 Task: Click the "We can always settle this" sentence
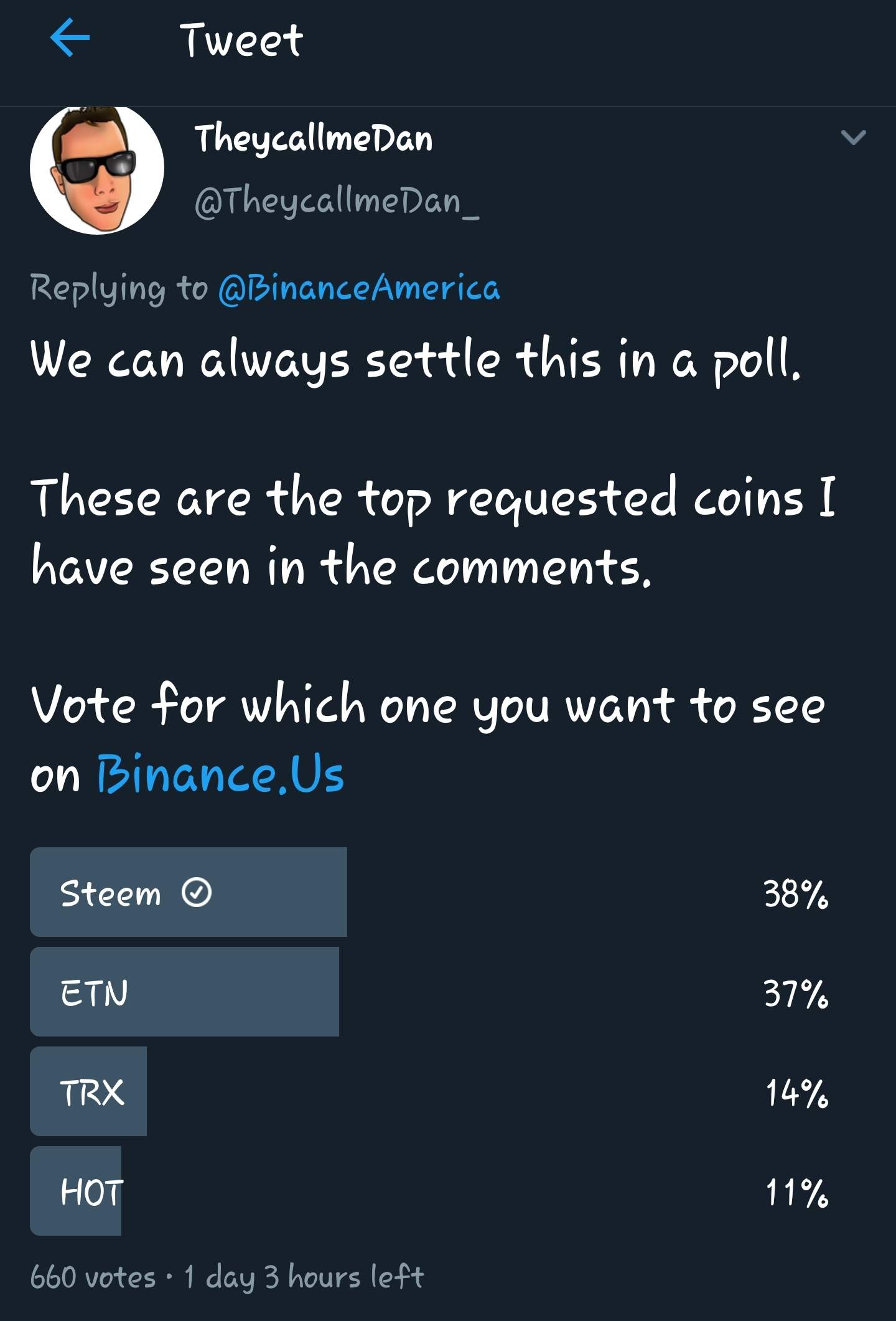pos(415,360)
